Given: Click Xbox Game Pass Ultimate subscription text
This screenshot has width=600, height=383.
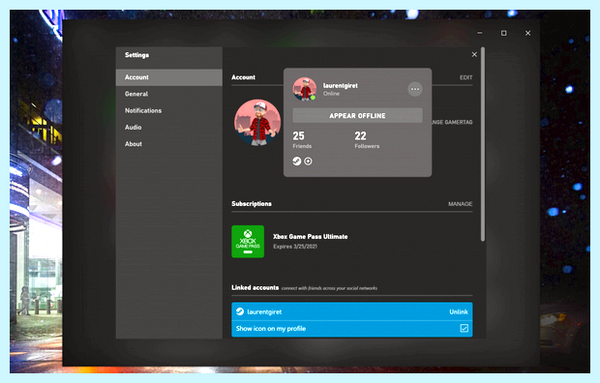Looking at the screenshot, I should tap(310, 236).
